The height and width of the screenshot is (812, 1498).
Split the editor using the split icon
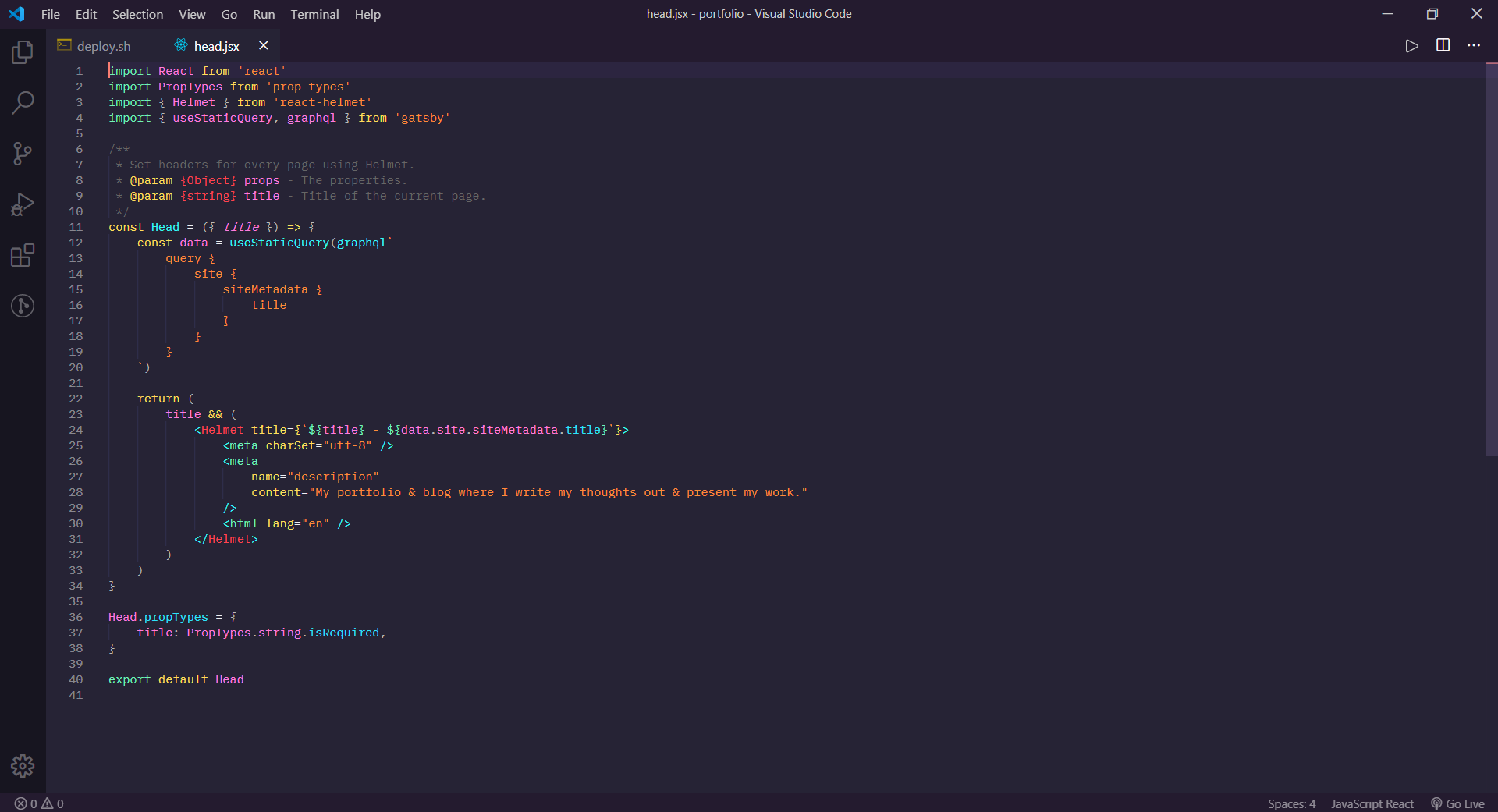click(x=1442, y=45)
